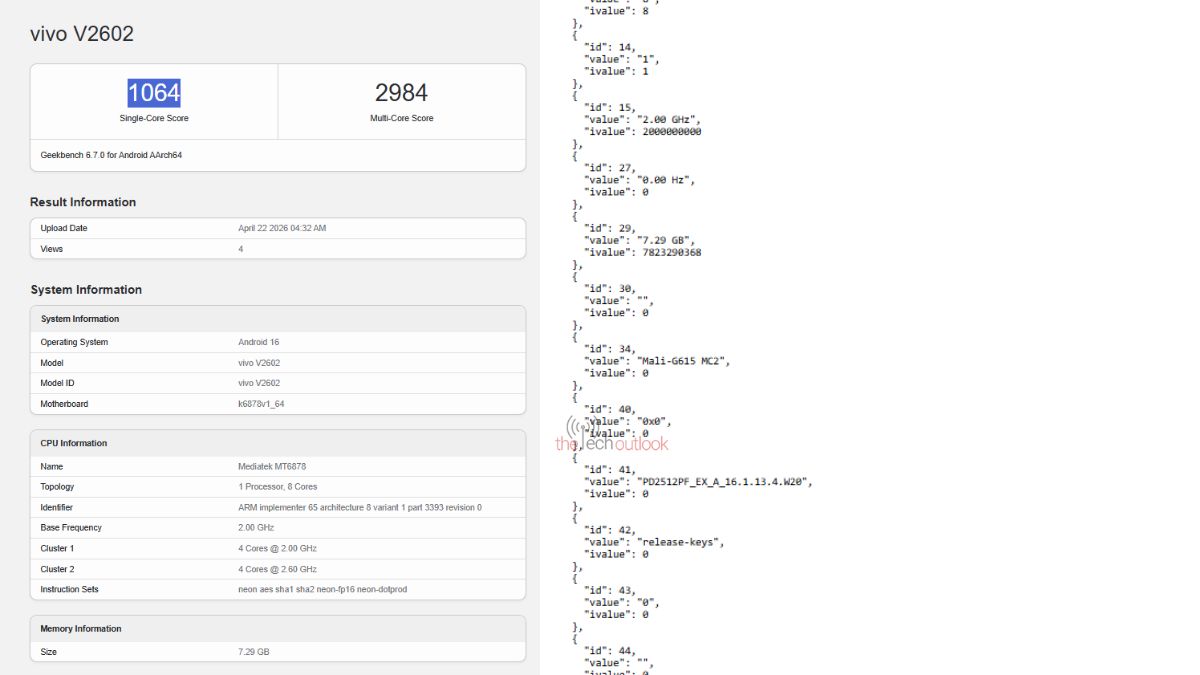Click the vivo V2602 page title
Screen dimensions: 1200x675
(x=82, y=34)
